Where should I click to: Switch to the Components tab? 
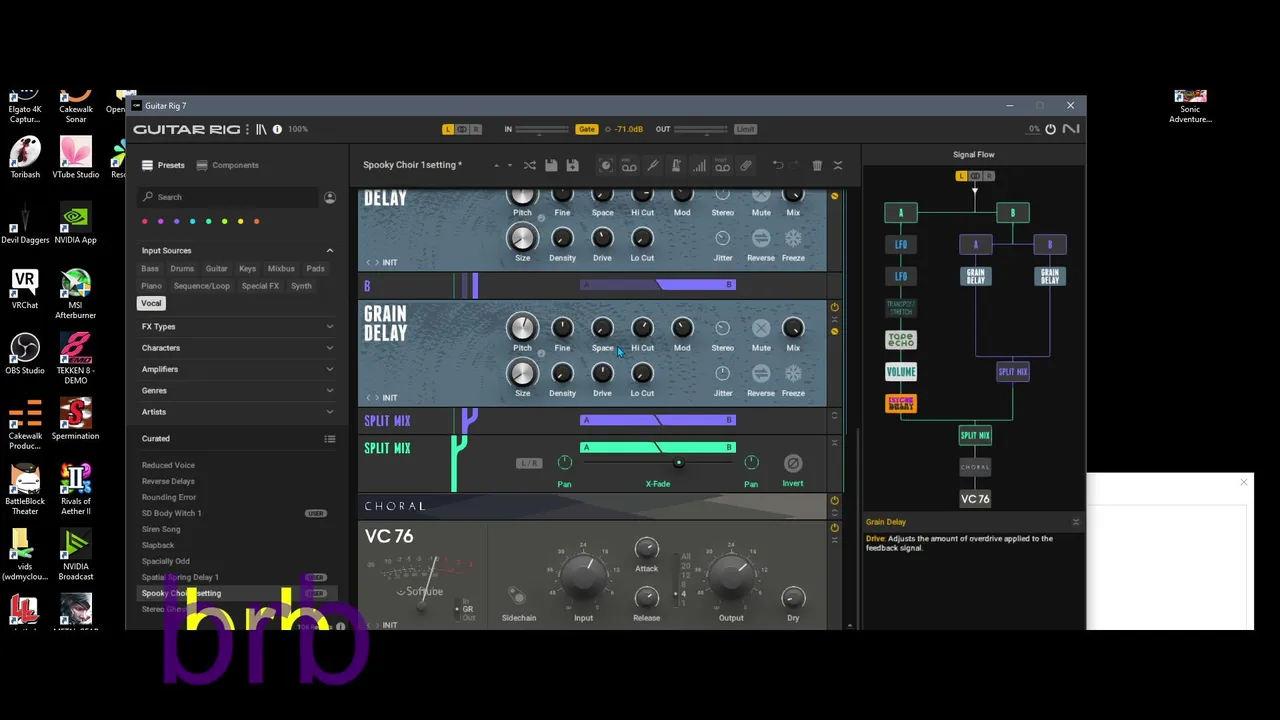tap(227, 165)
